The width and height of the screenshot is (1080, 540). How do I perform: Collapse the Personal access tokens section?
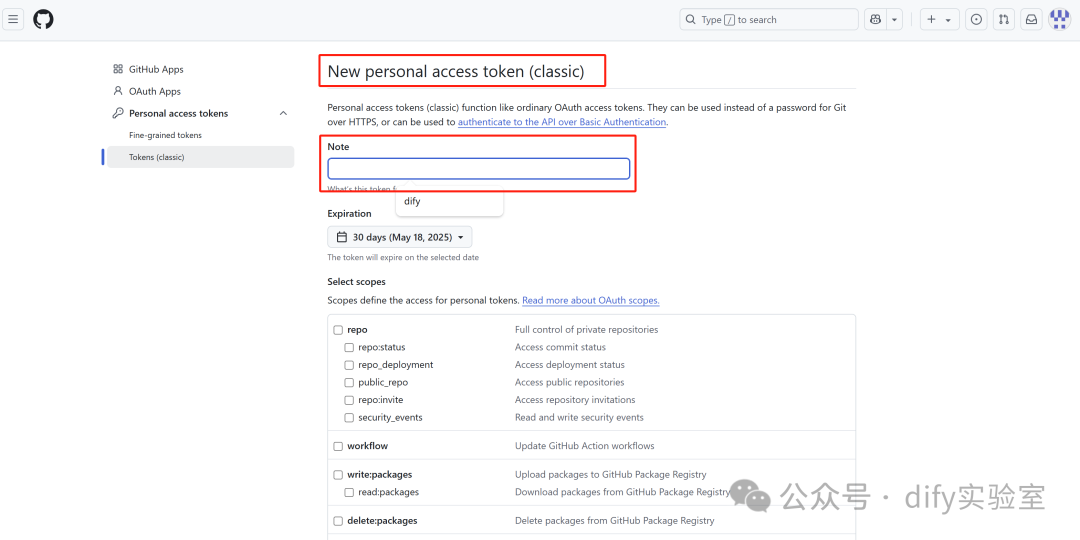click(283, 113)
